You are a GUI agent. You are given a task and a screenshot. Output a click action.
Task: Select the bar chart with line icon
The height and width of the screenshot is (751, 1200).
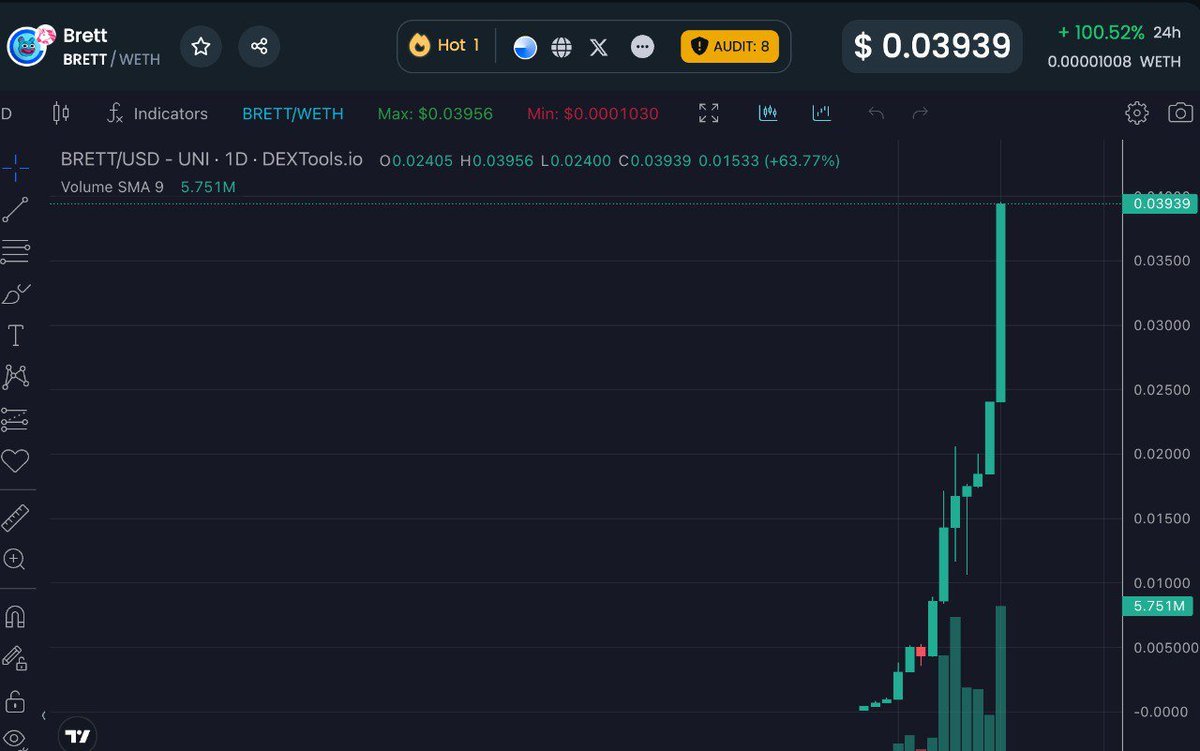coord(822,112)
